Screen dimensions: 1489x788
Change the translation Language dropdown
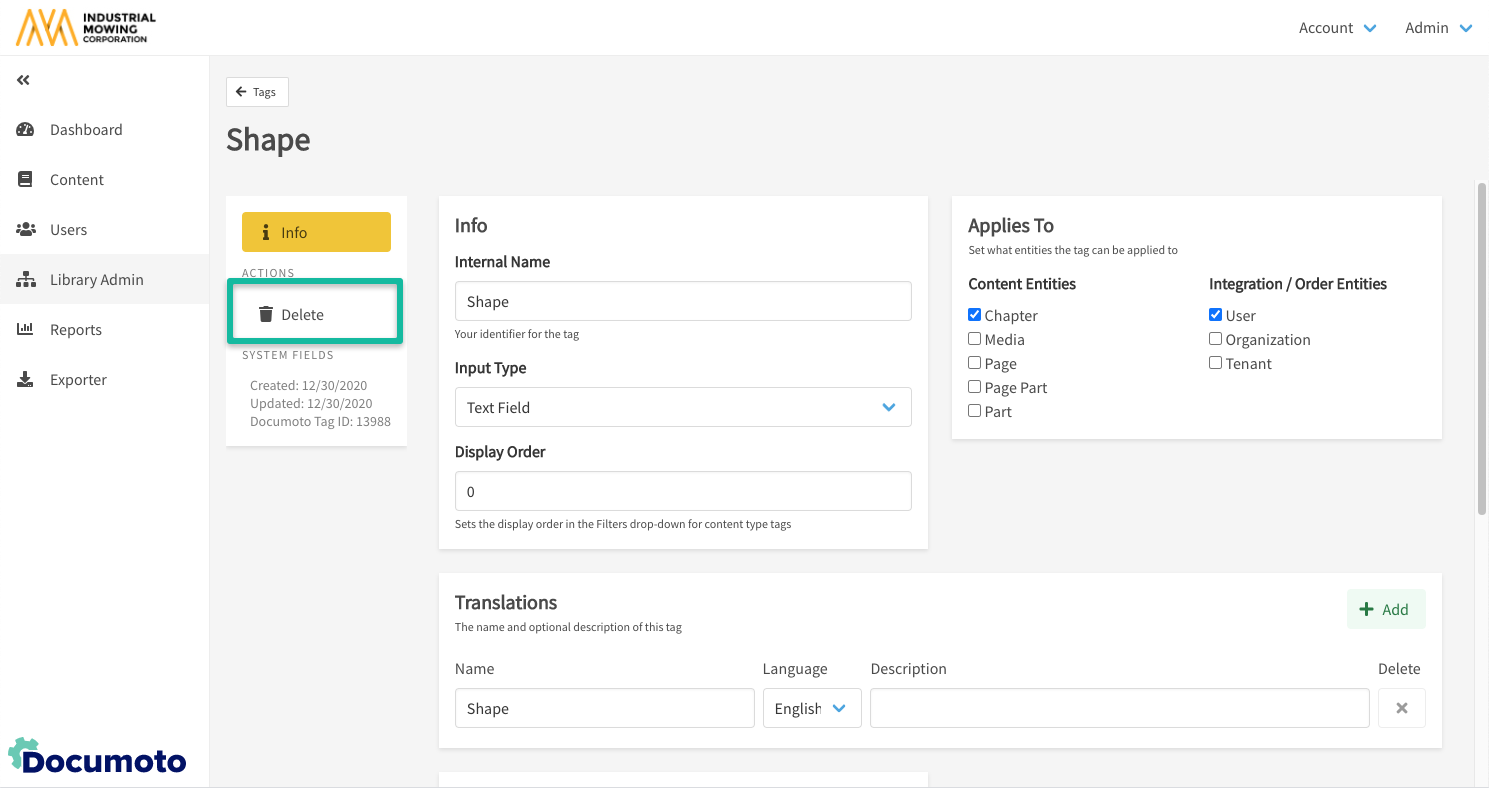[x=811, y=708]
